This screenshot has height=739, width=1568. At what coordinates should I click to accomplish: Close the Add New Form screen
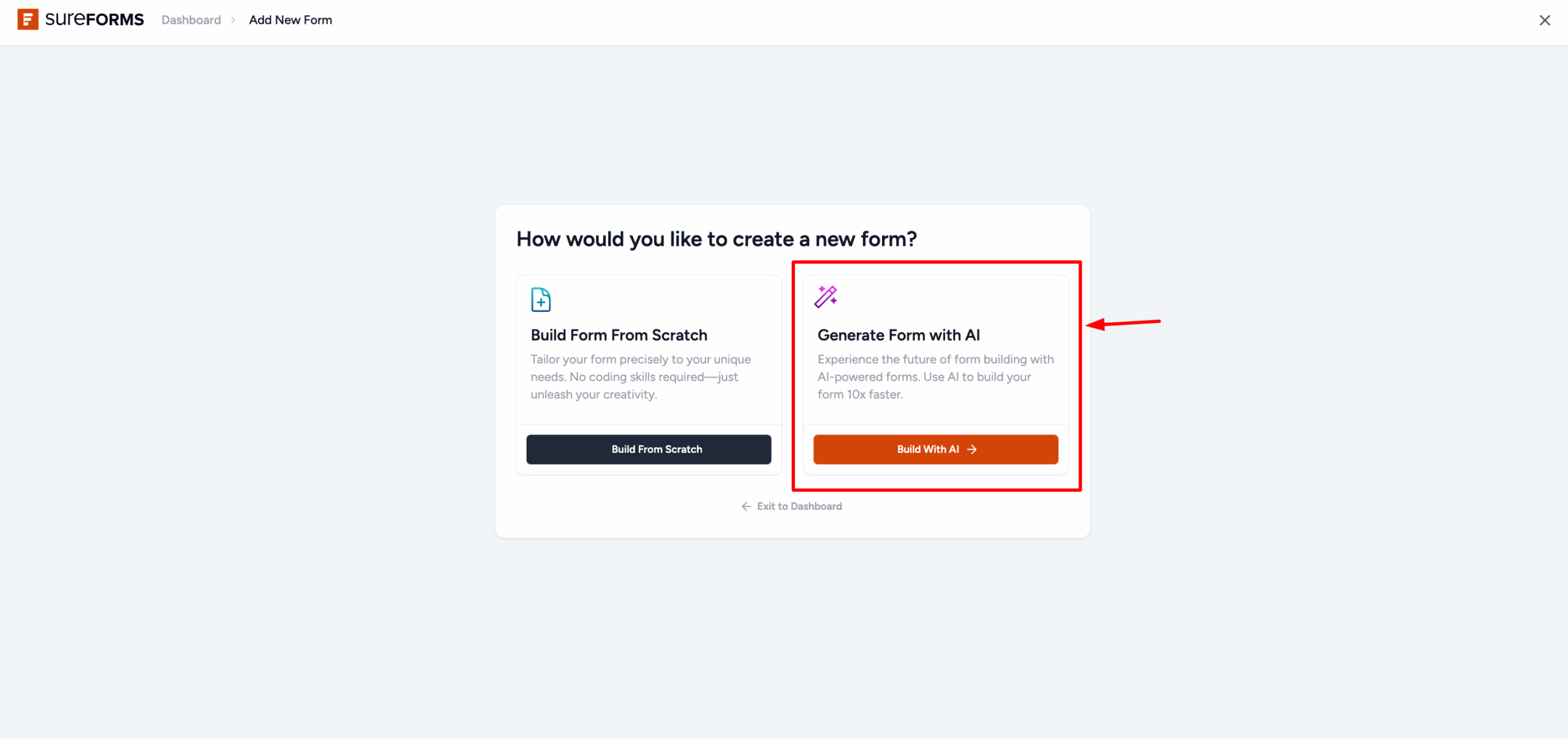pos(1544,20)
